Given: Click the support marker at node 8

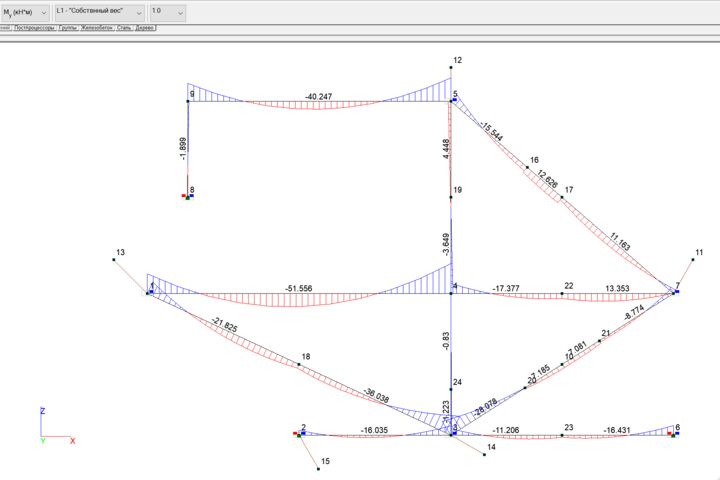Looking at the screenshot, I should click(187, 197).
